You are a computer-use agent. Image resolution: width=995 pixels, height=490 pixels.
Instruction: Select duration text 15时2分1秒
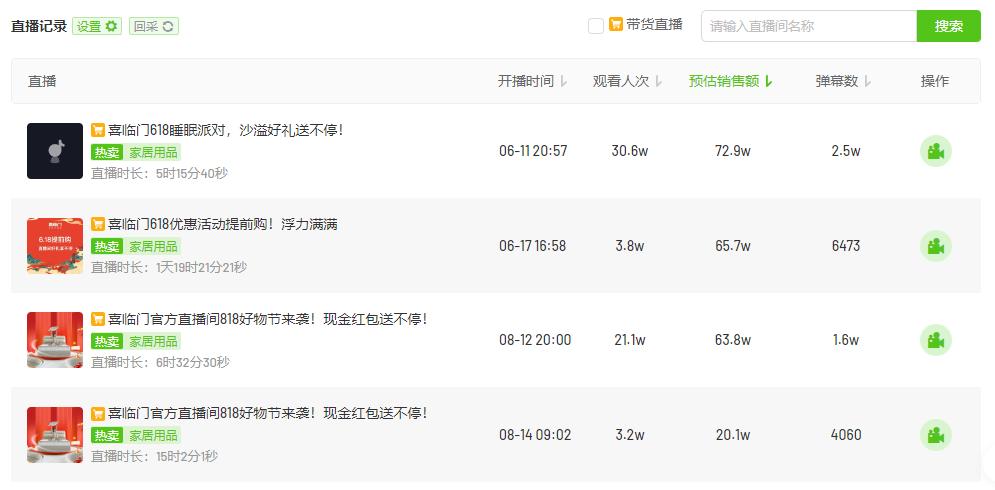[x=187, y=456]
